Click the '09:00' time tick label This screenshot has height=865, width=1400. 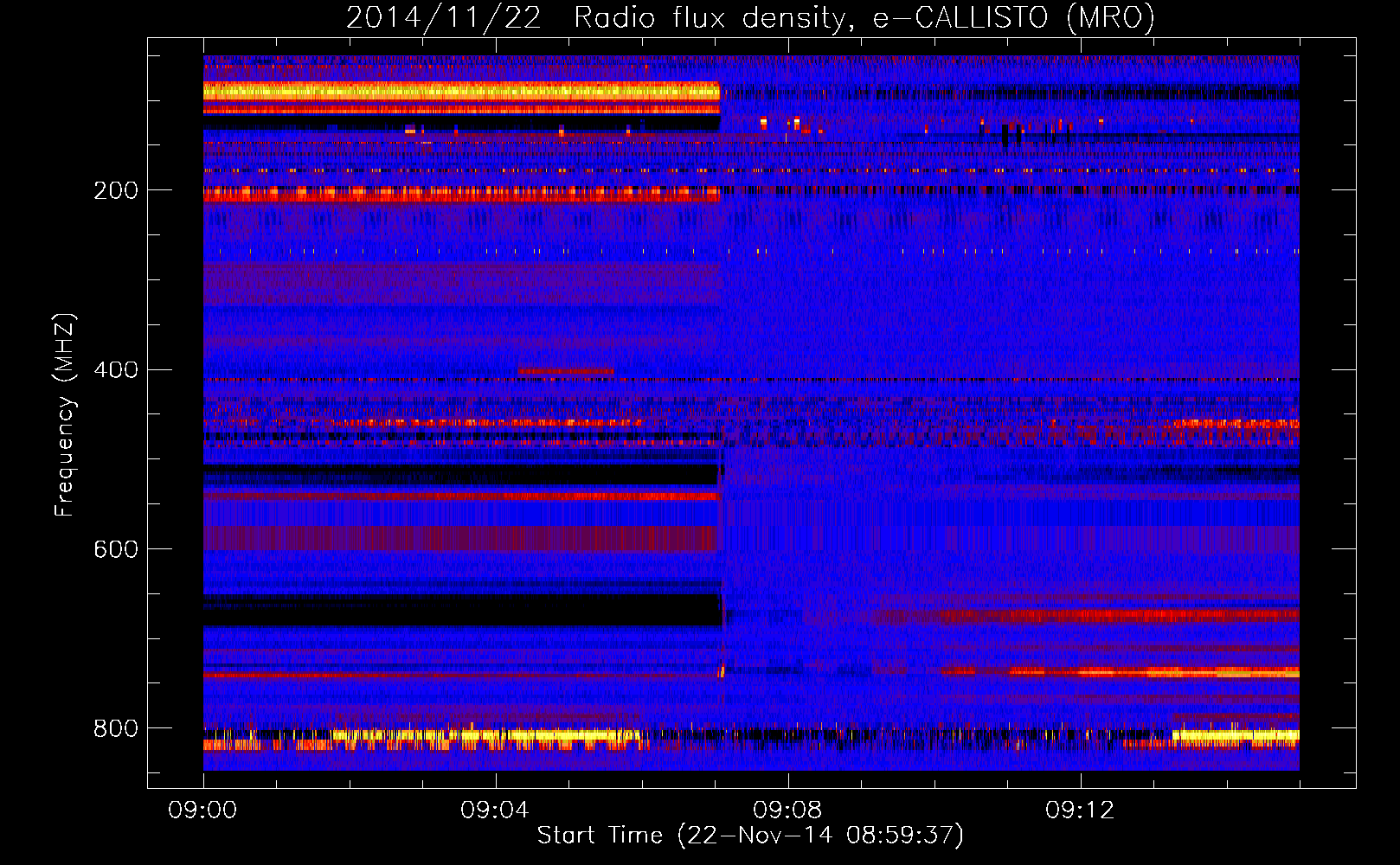(x=202, y=811)
